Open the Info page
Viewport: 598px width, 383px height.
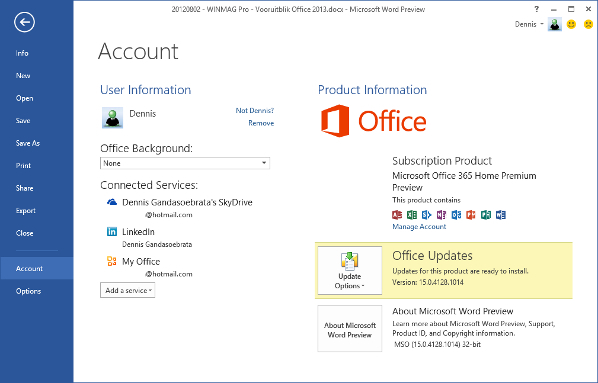pos(22,53)
